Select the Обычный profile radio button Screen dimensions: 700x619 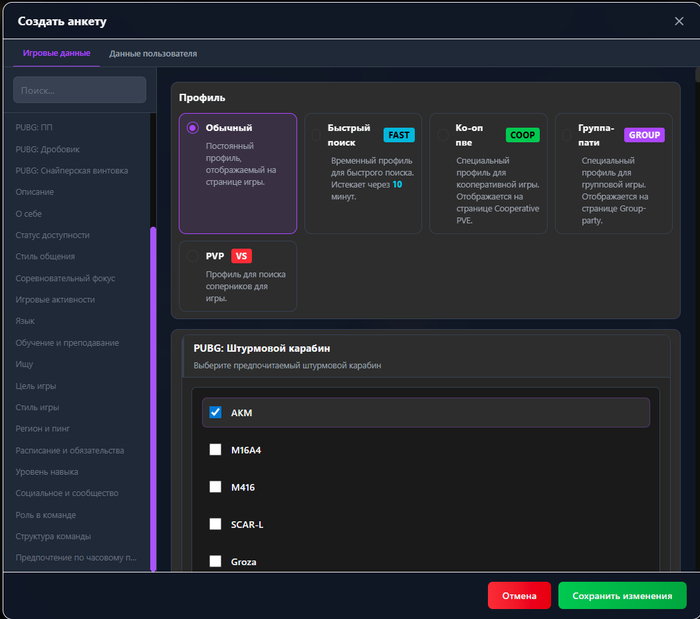tap(193, 128)
